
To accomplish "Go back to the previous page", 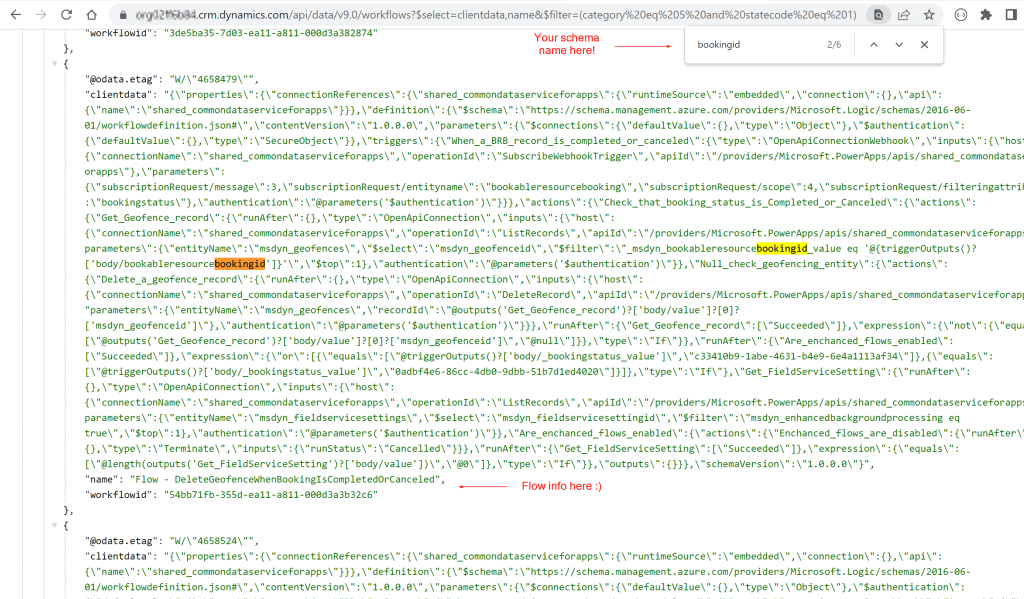I will coord(15,15).
